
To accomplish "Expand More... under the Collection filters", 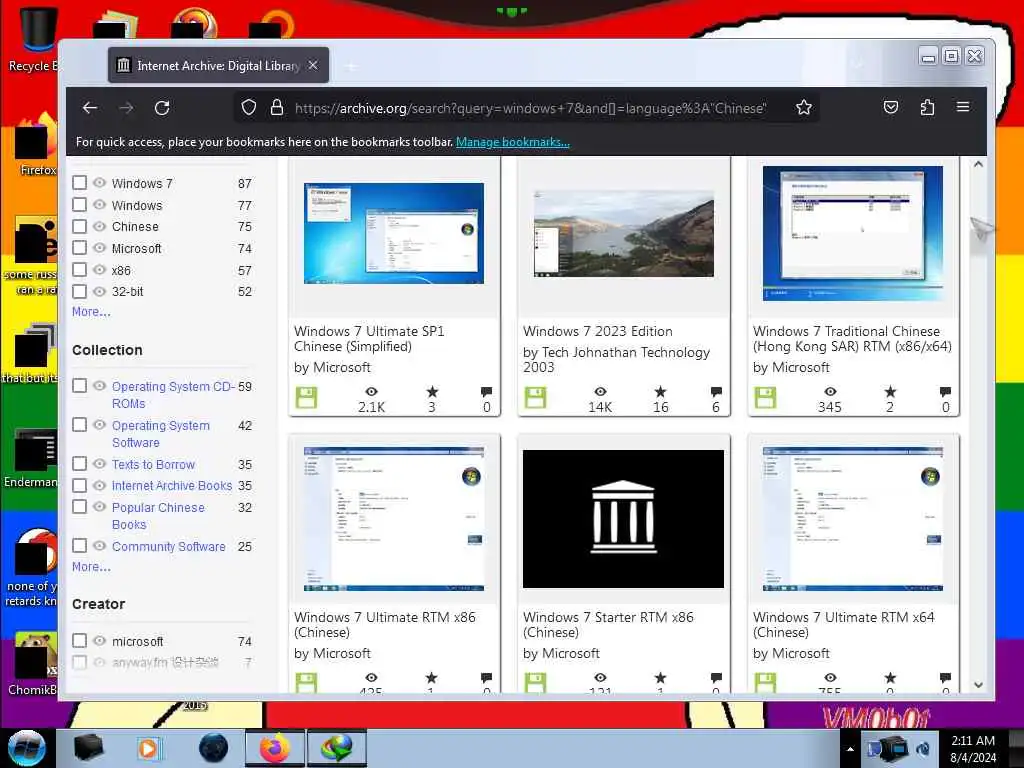I will pyautogui.click(x=91, y=566).
